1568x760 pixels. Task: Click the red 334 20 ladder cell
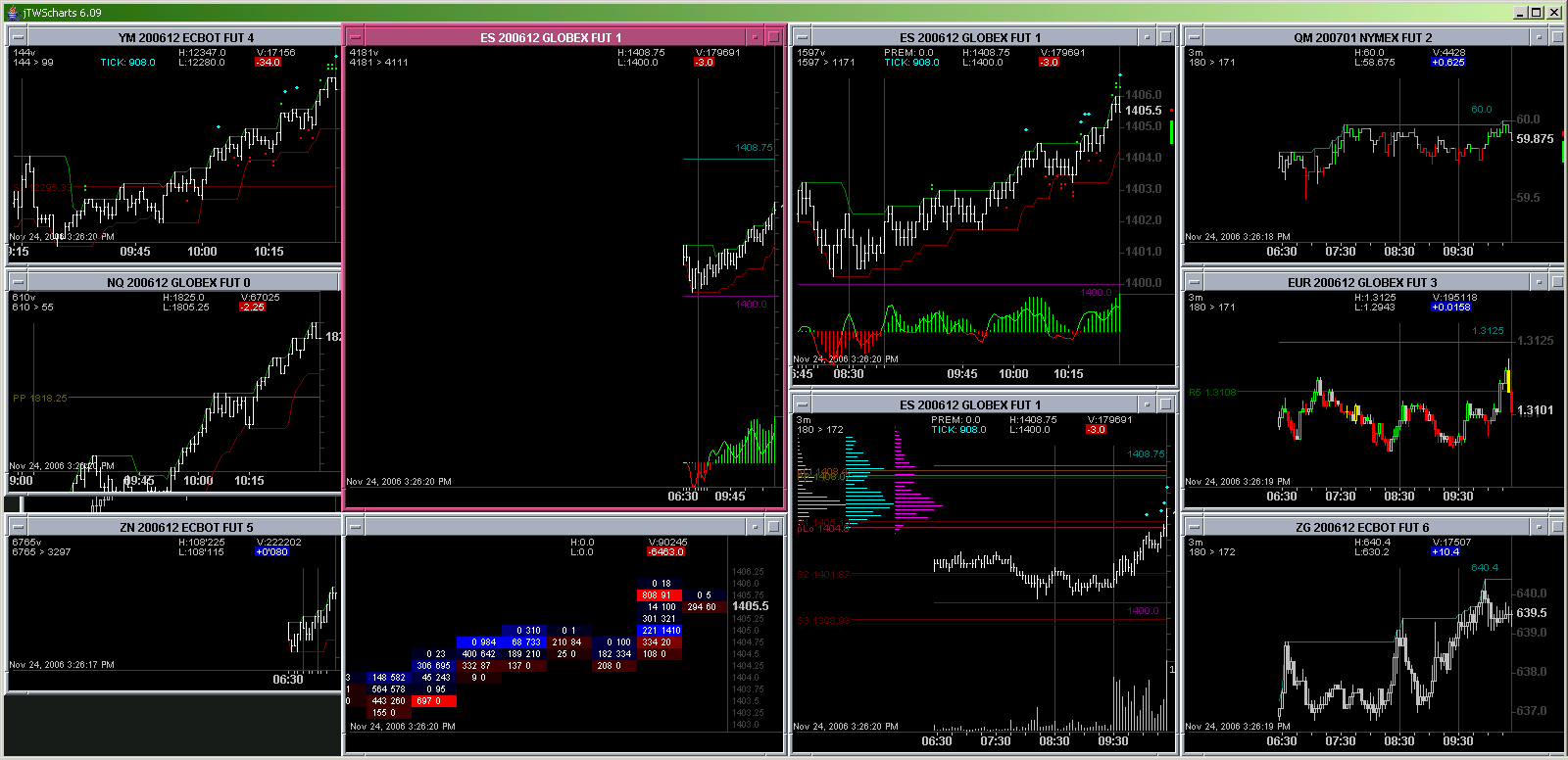pyautogui.click(x=660, y=641)
